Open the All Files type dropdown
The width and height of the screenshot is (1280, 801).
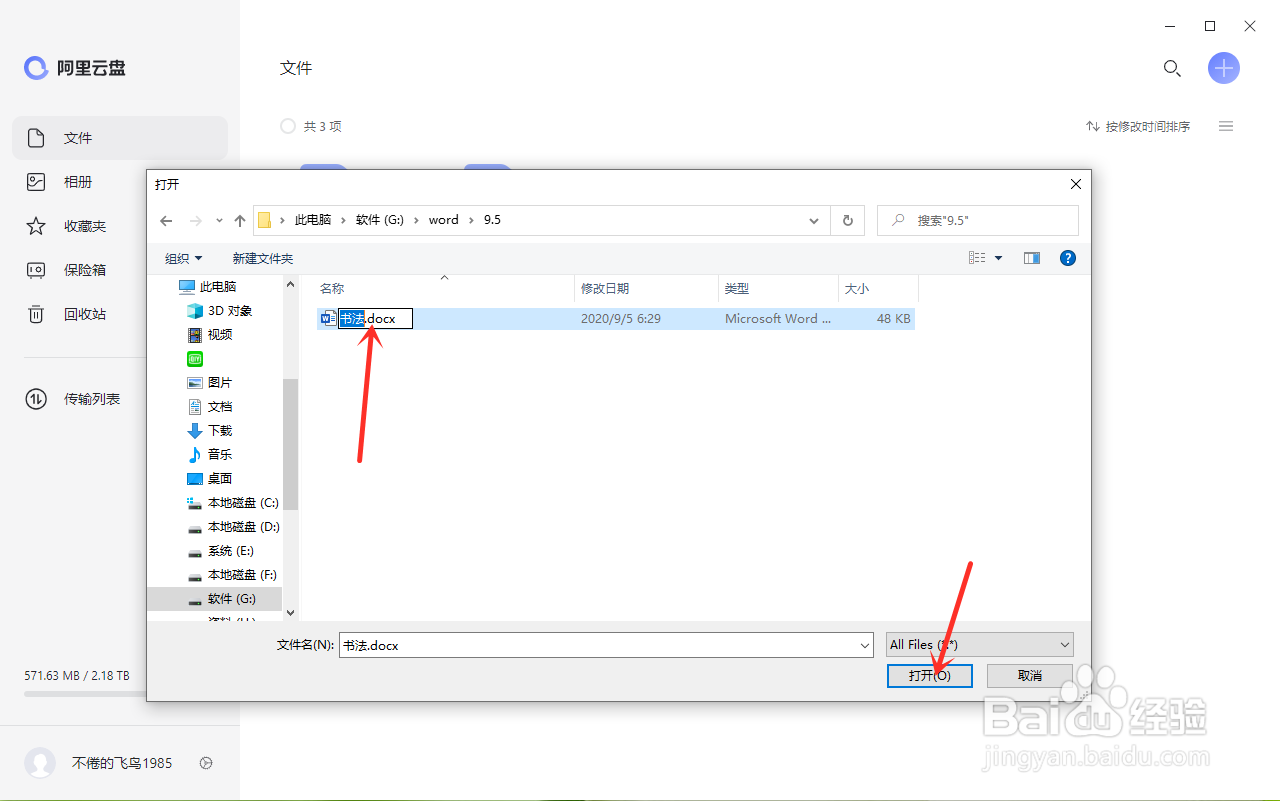tap(980, 645)
